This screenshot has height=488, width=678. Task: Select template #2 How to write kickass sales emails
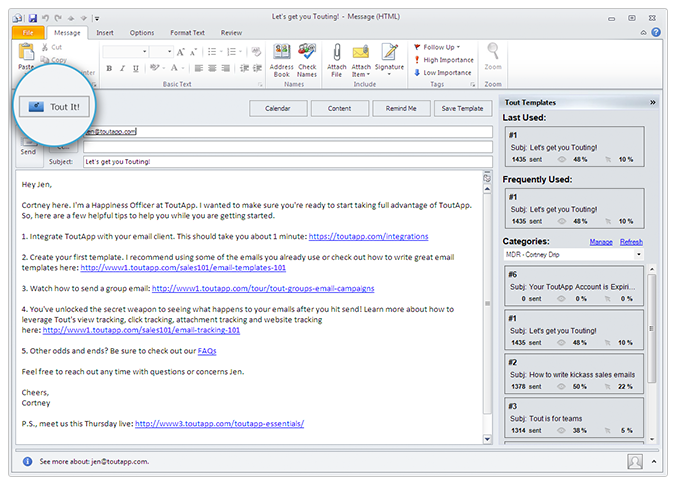[x=574, y=374]
